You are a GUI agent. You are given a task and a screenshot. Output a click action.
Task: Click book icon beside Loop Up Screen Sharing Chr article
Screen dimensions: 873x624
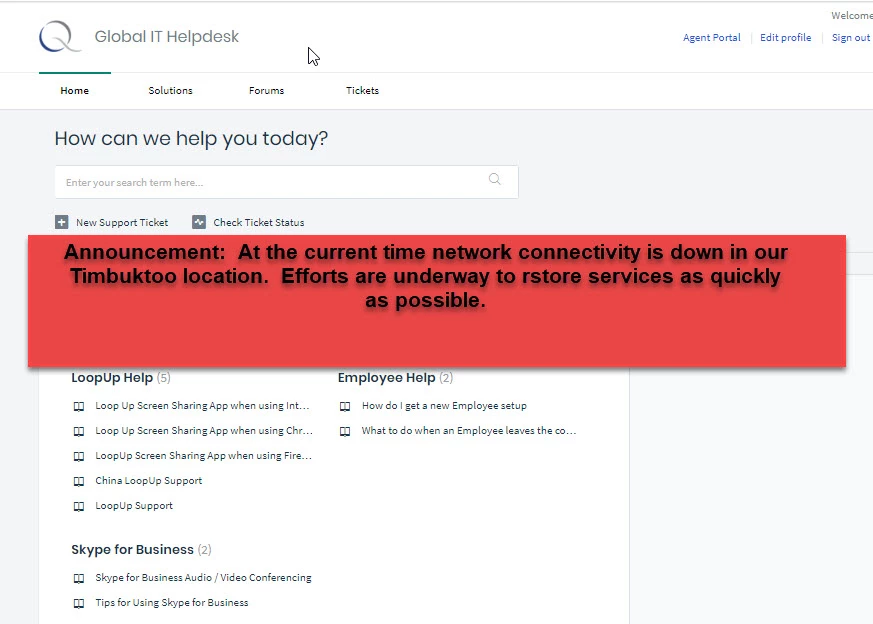pyautogui.click(x=79, y=431)
